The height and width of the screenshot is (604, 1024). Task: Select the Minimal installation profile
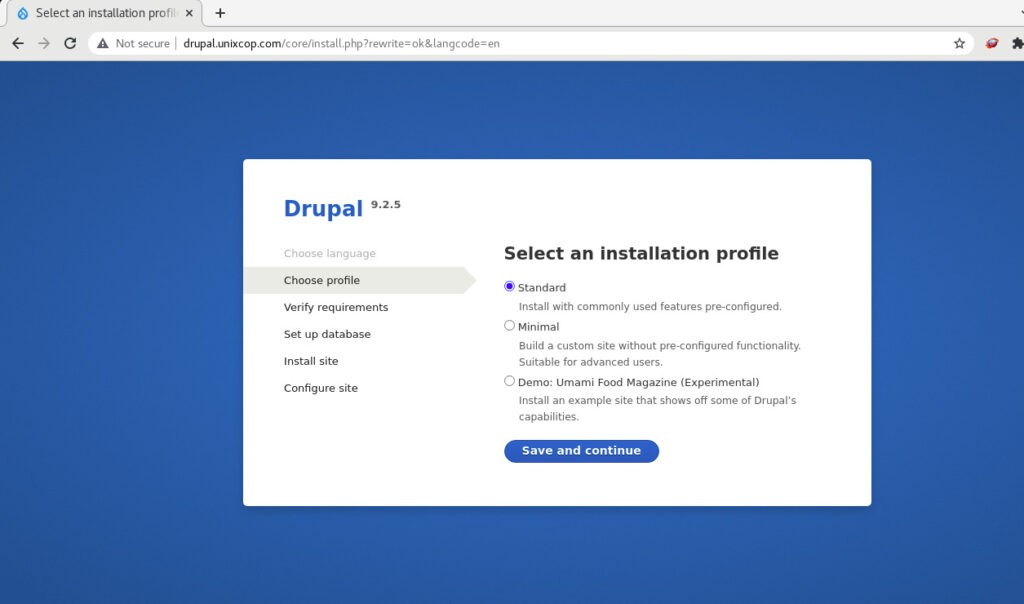[509, 326]
